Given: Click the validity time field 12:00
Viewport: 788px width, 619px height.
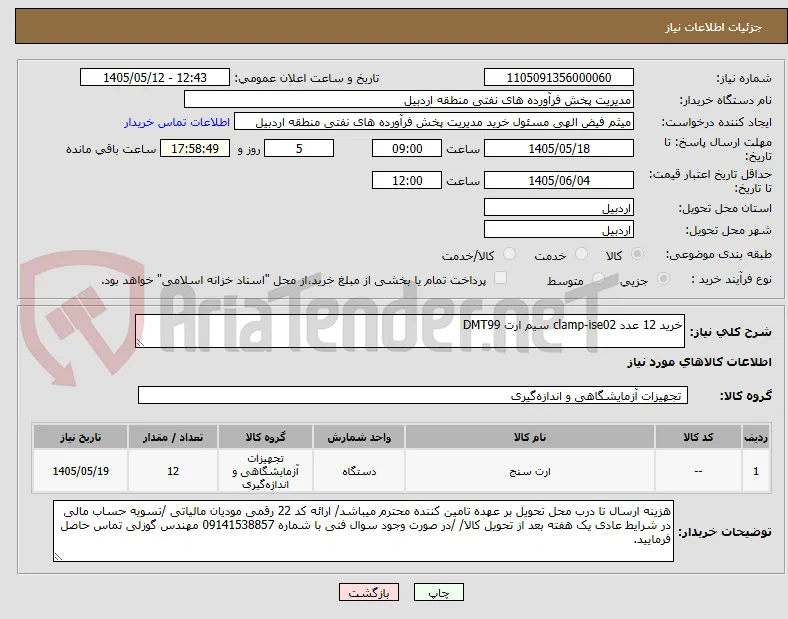Looking at the screenshot, I should [407, 180].
